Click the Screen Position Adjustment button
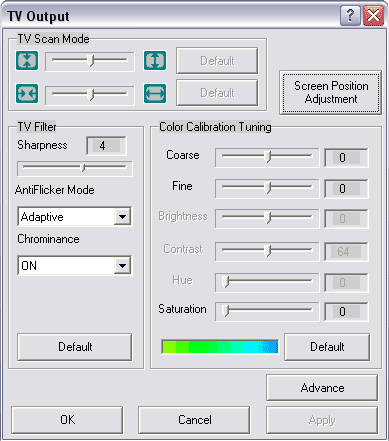Image resolution: width=389 pixels, height=441 pixels. (x=331, y=93)
